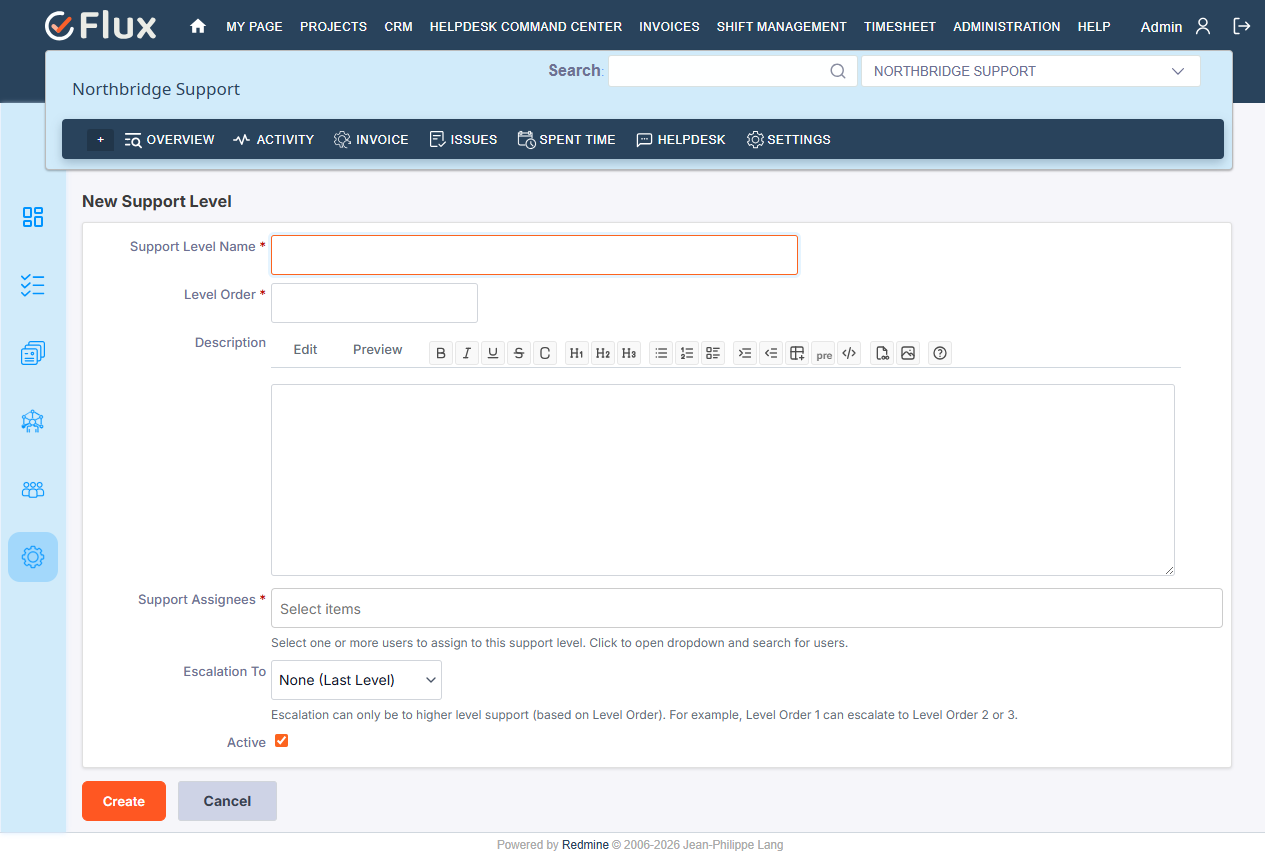
Task: Click the Admin username link
Action: tap(1161, 27)
